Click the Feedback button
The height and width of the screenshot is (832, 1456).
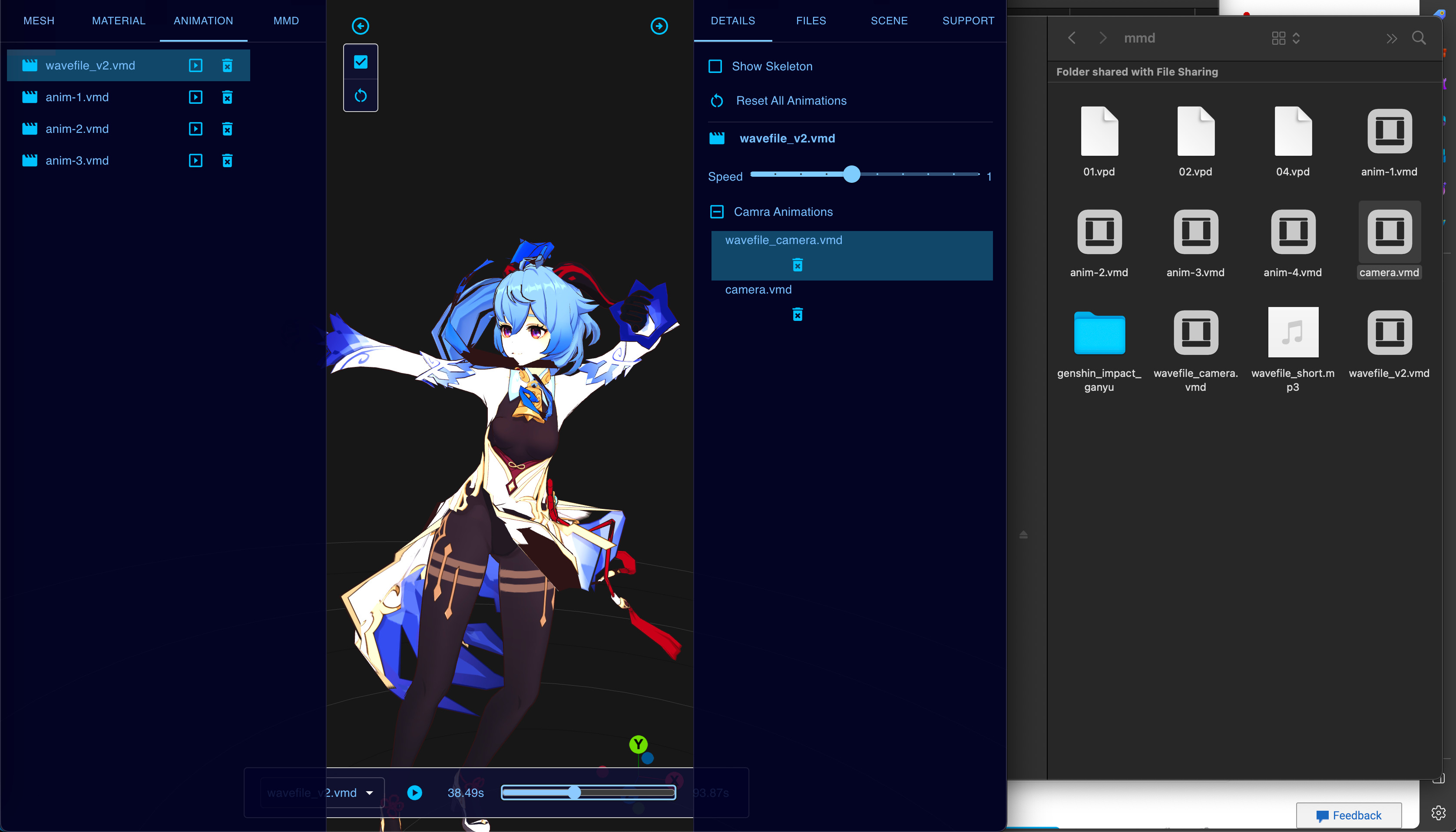click(1349, 815)
